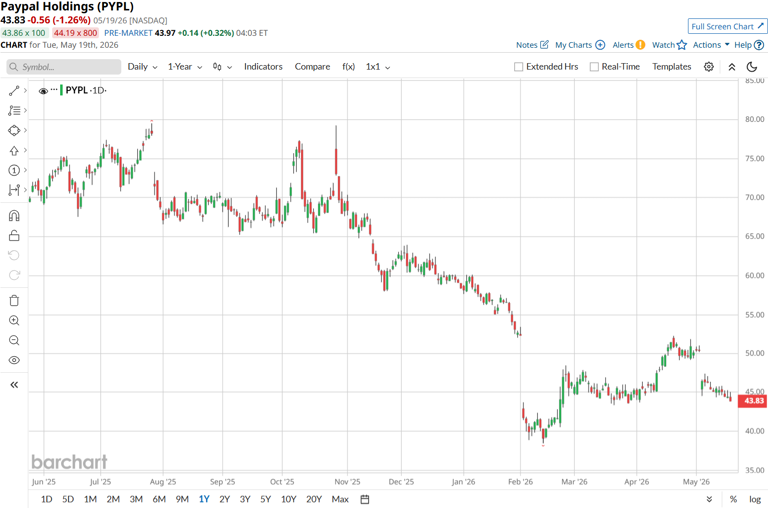The width and height of the screenshot is (768, 508).
Task: Click the PYPL green color bar swatch
Action: pyautogui.click(x=61, y=90)
